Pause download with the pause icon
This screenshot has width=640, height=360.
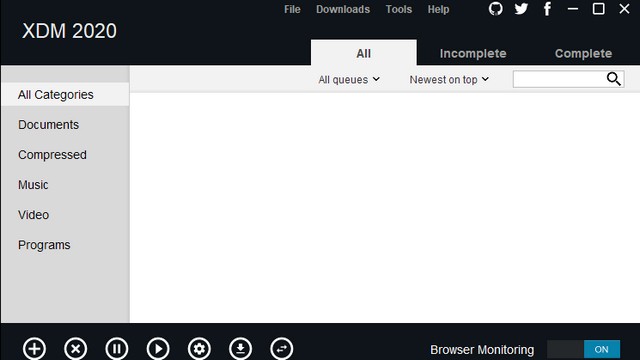117,349
